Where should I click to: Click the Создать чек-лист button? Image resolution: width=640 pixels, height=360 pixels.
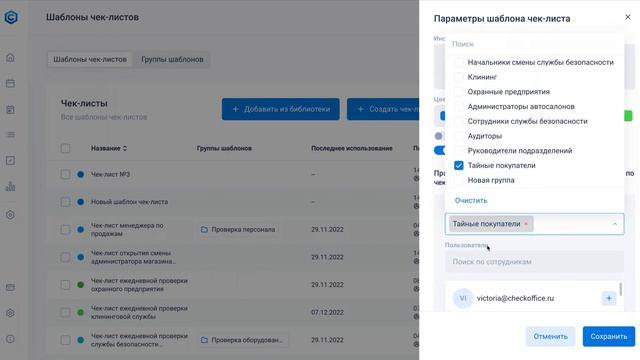click(x=383, y=109)
